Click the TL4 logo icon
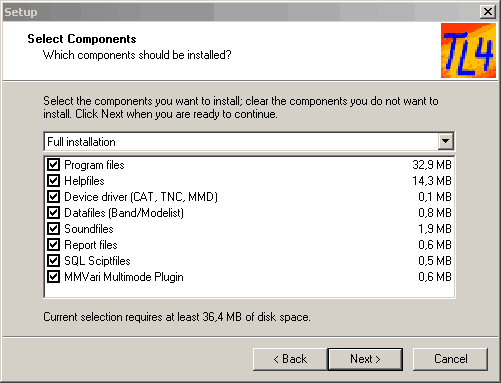Viewport: 501px width, 383px height. [468, 51]
